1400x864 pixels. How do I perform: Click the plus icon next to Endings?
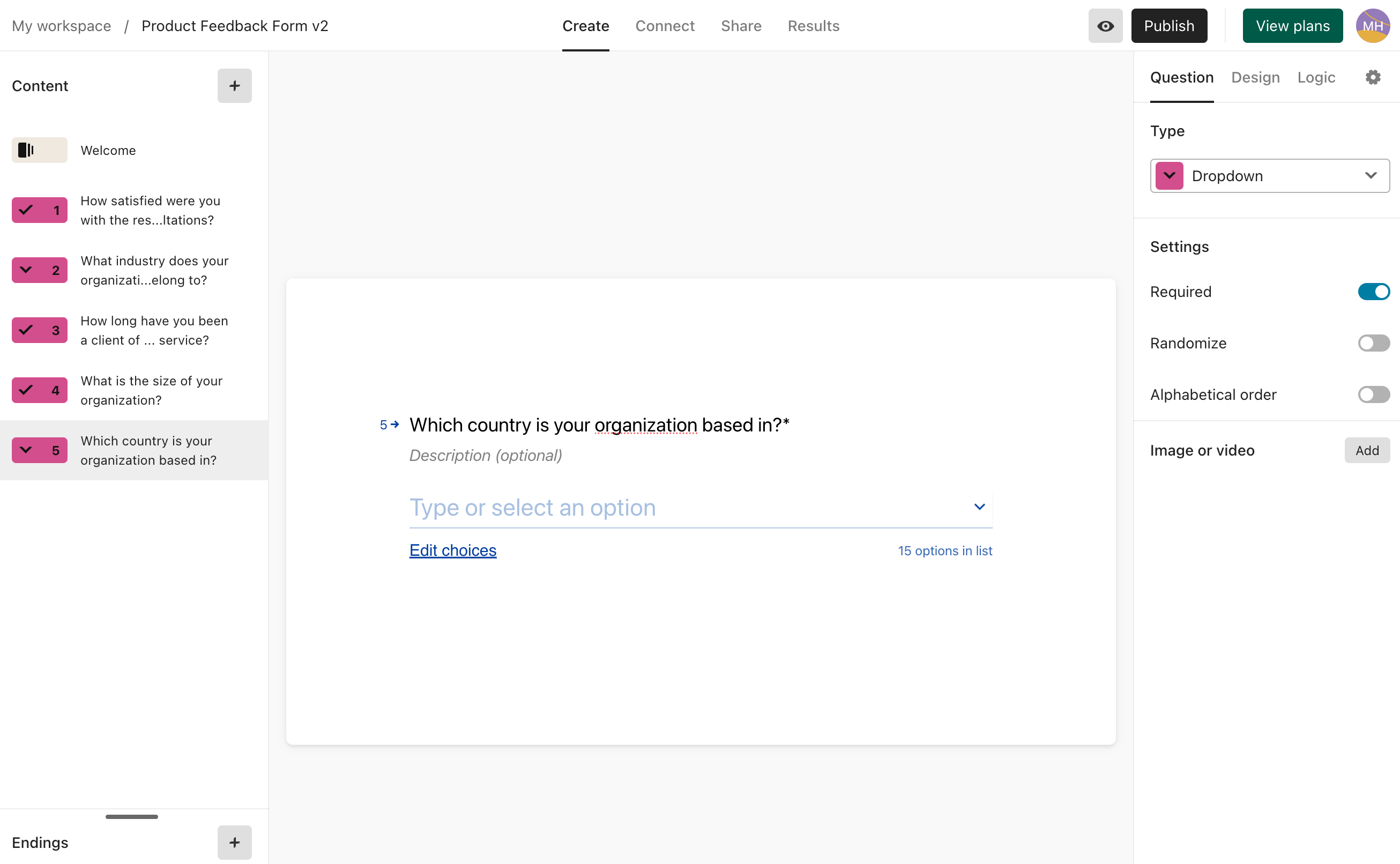pos(234,841)
